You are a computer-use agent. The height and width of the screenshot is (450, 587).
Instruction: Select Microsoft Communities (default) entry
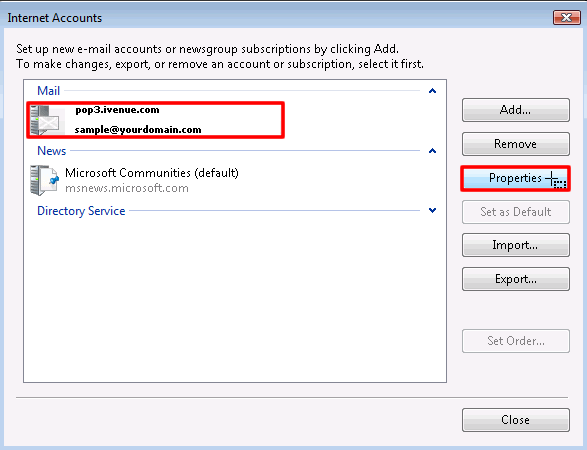tap(152, 173)
